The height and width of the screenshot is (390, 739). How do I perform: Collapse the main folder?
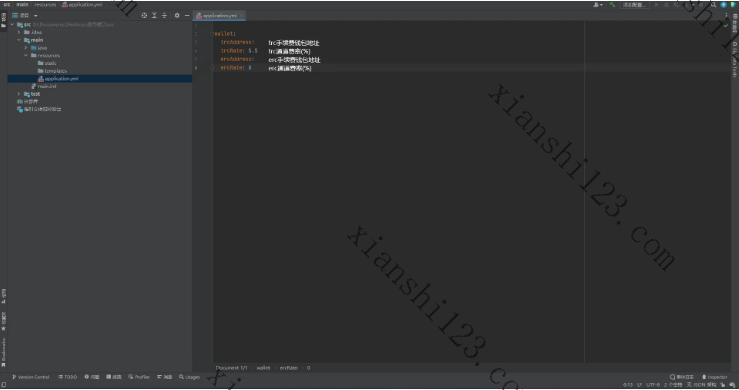[19, 40]
